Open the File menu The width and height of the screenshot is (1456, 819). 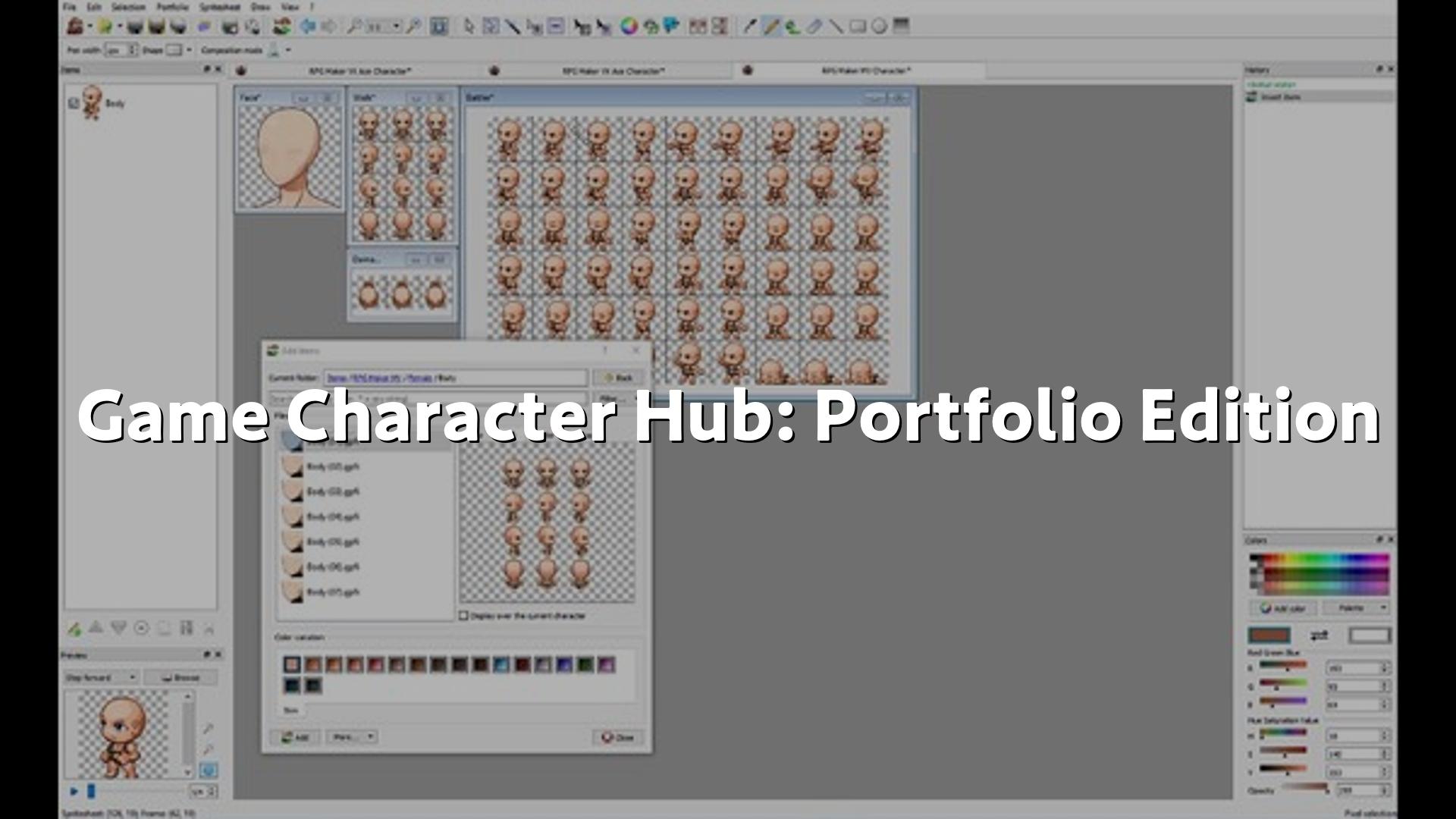click(69, 7)
